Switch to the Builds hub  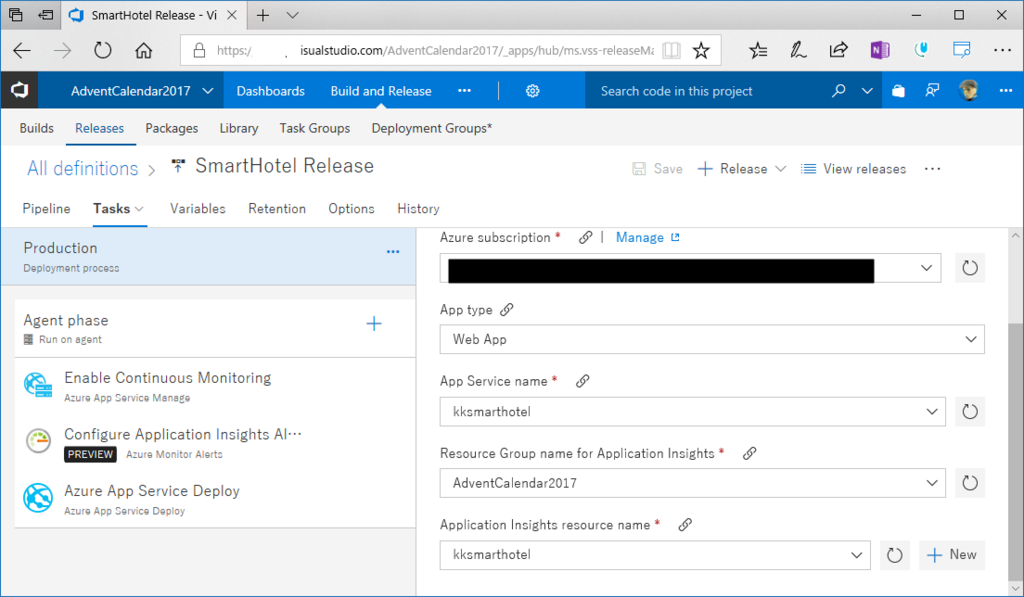coord(37,128)
